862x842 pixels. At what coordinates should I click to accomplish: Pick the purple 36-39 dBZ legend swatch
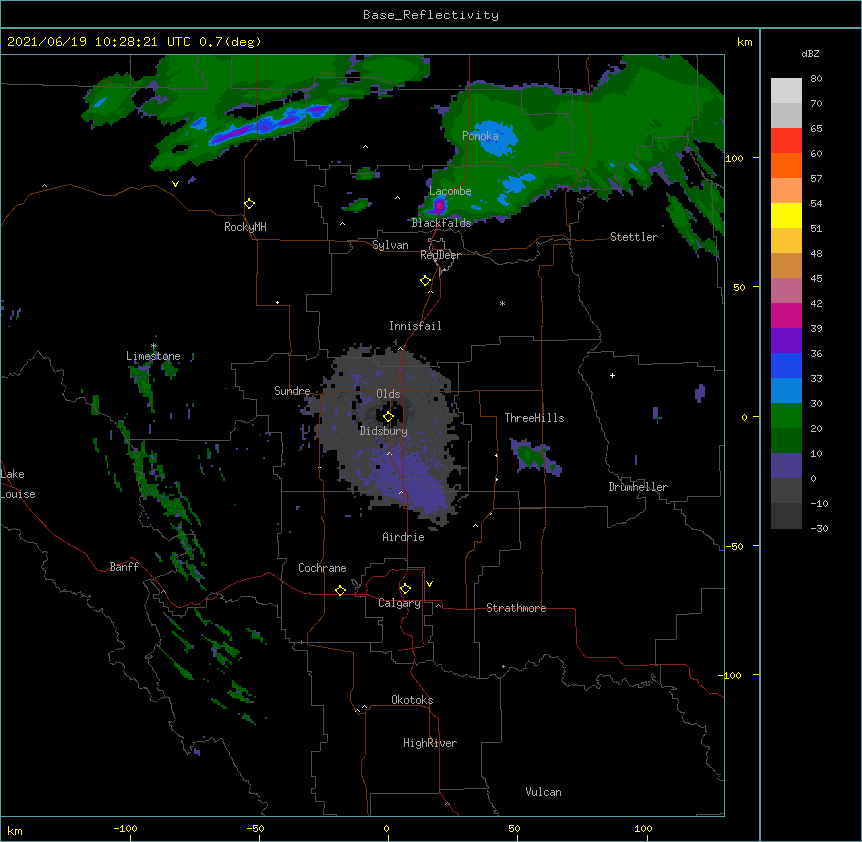point(786,340)
